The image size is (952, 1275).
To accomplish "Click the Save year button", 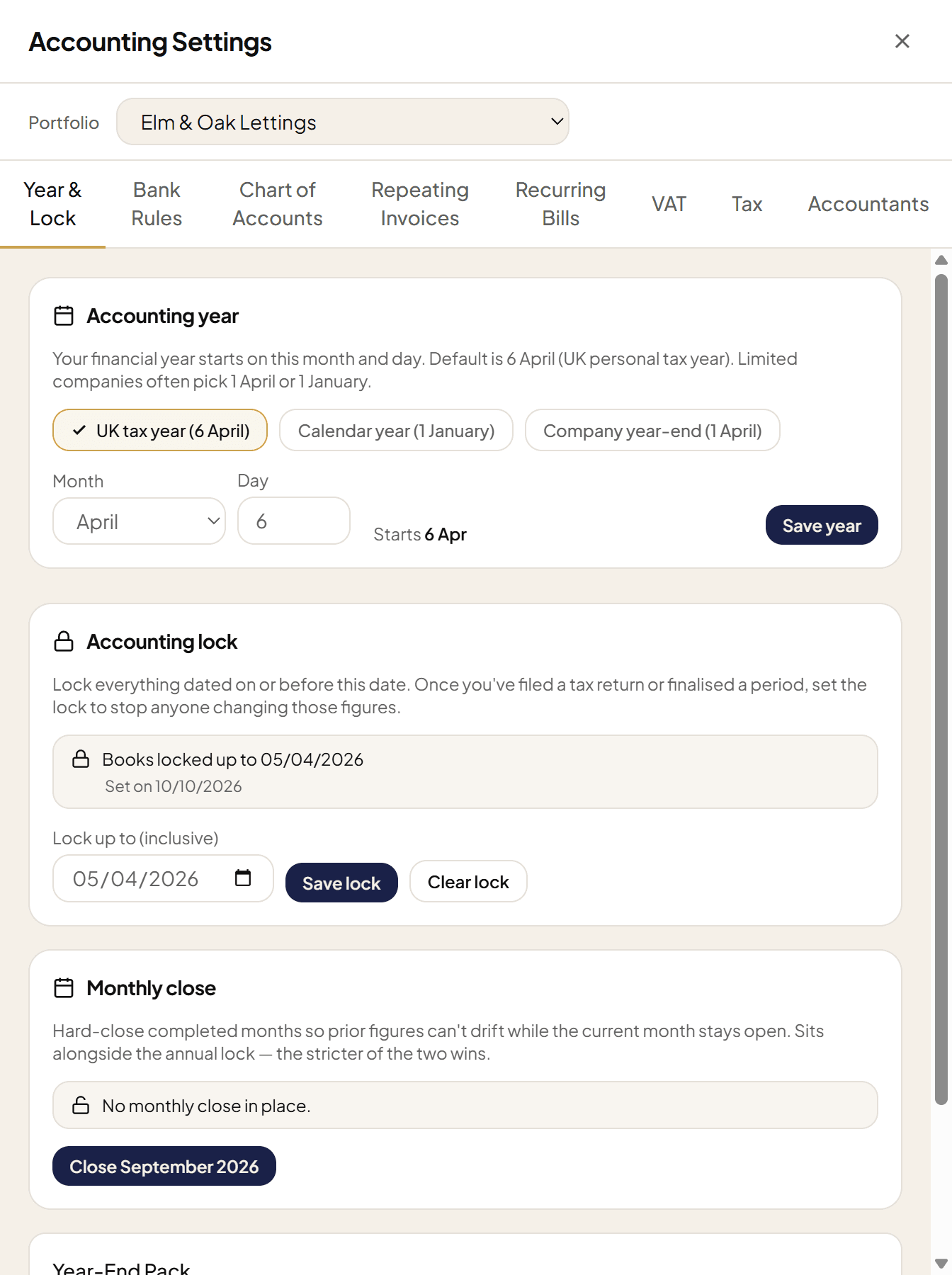I will (822, 526).
